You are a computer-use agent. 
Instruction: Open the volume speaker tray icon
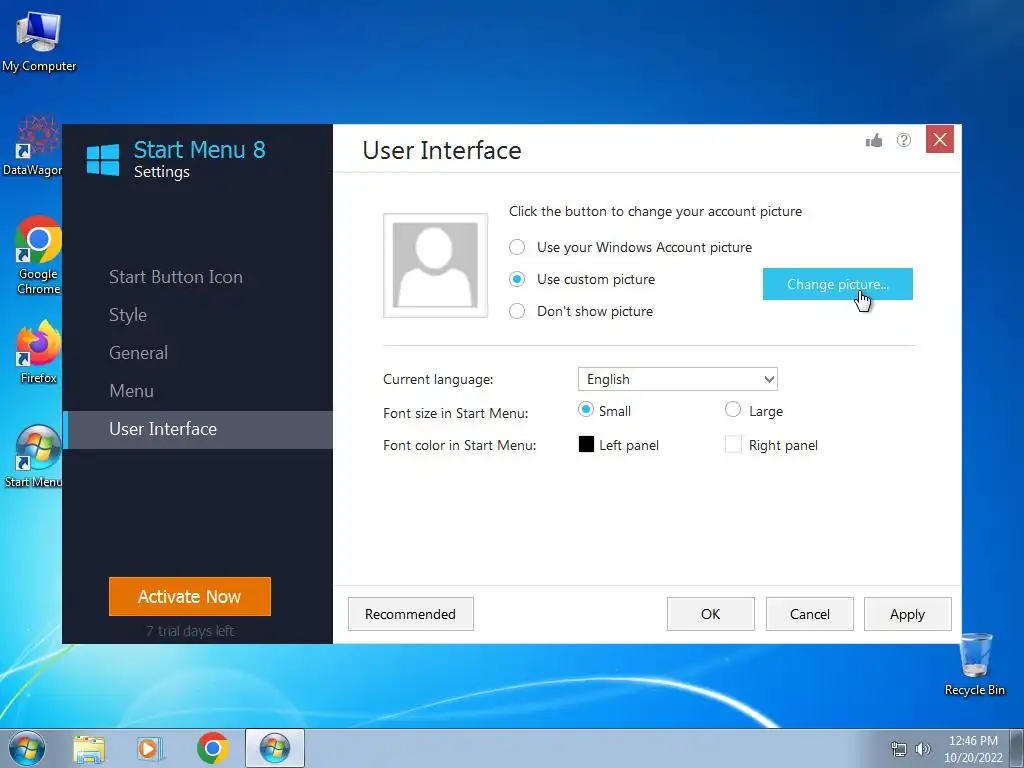923,749
